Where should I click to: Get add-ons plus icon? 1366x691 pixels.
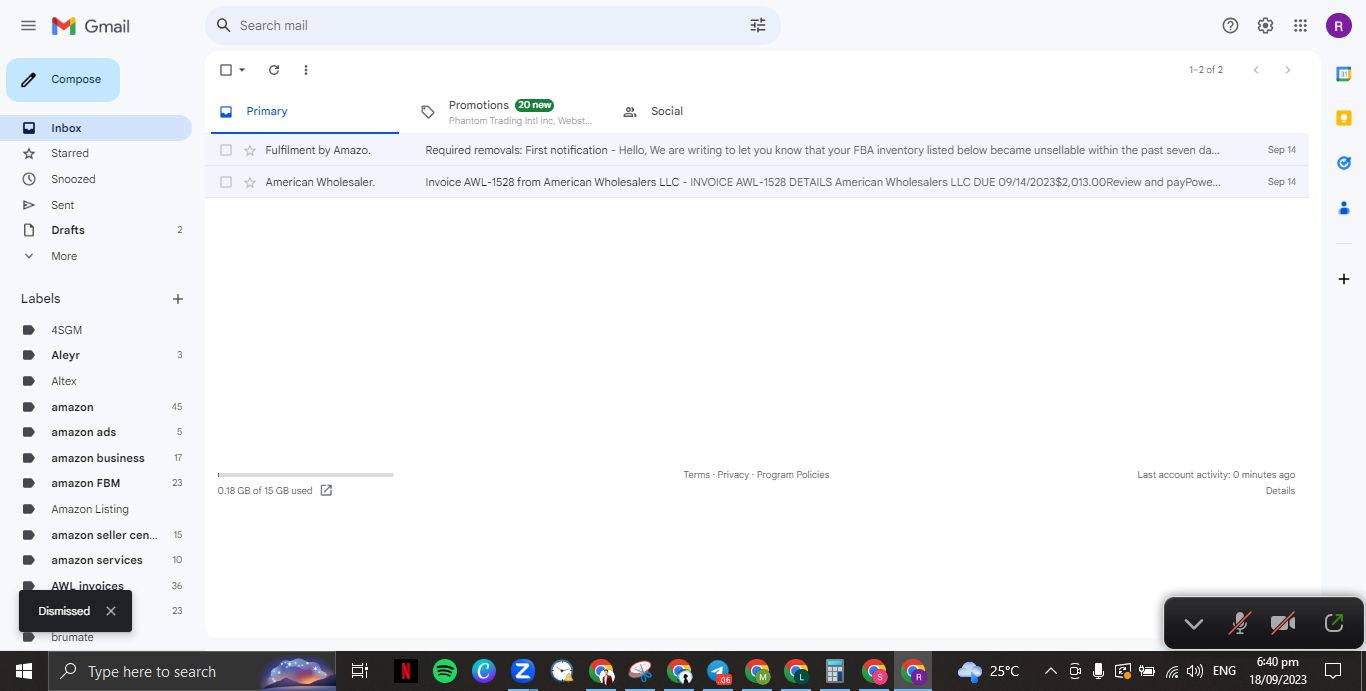point(1344,279)
